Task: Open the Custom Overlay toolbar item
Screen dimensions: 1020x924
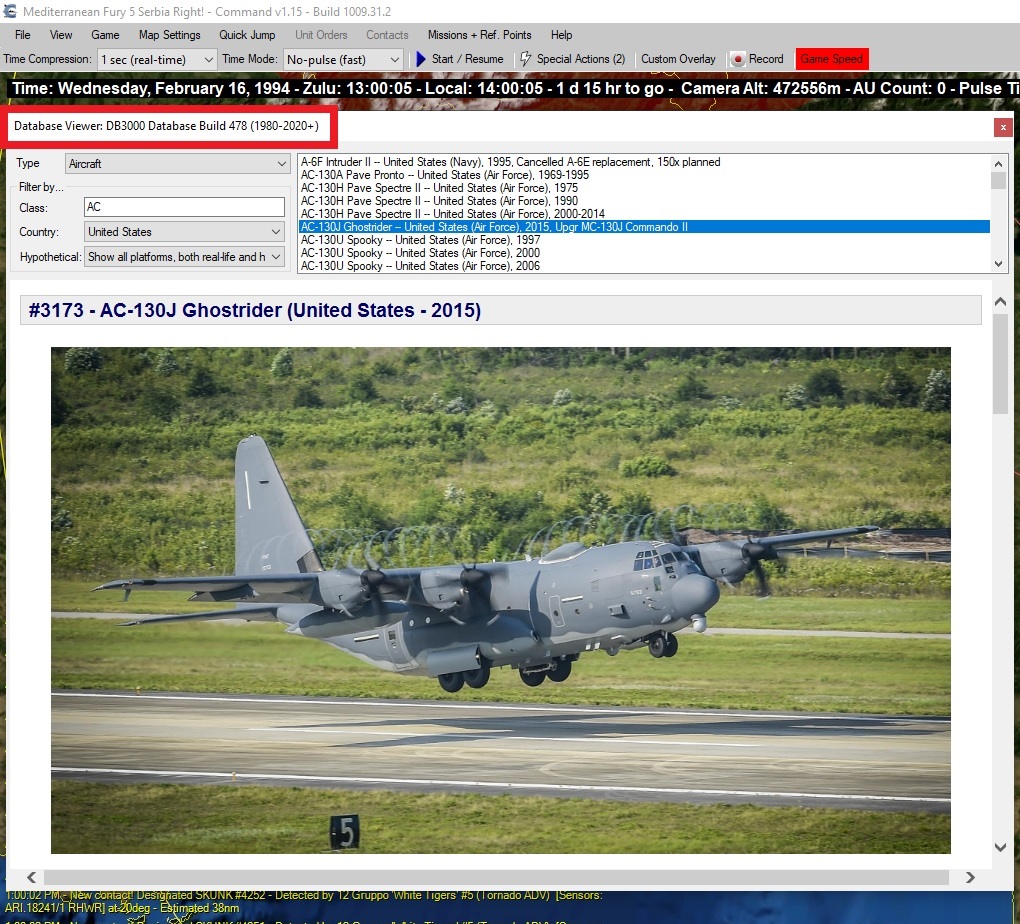Action: click(x=678, y=59)
